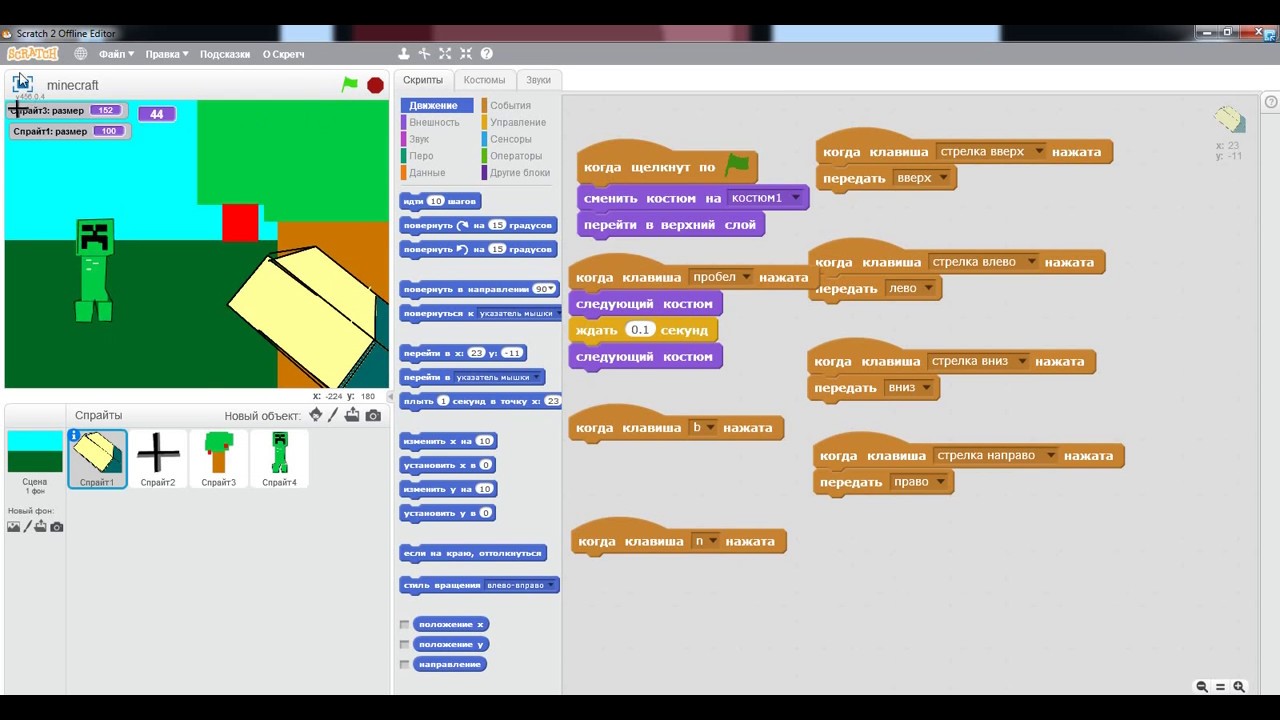Click the green flag to start project

349,85
